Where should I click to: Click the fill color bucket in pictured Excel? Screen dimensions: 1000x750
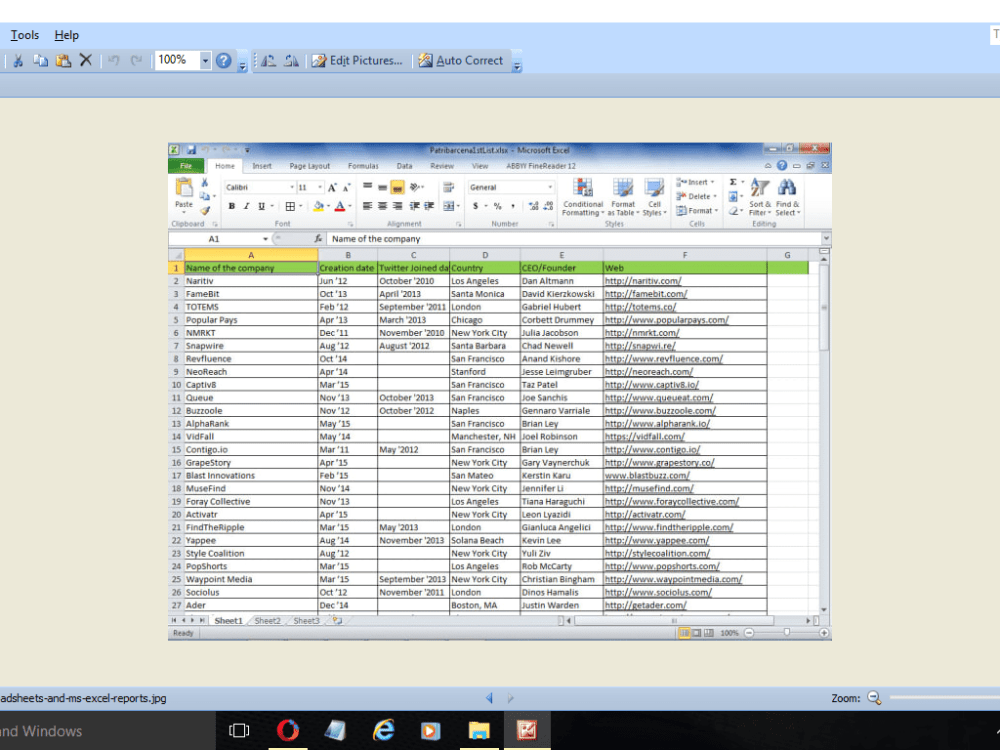point(318,206)
